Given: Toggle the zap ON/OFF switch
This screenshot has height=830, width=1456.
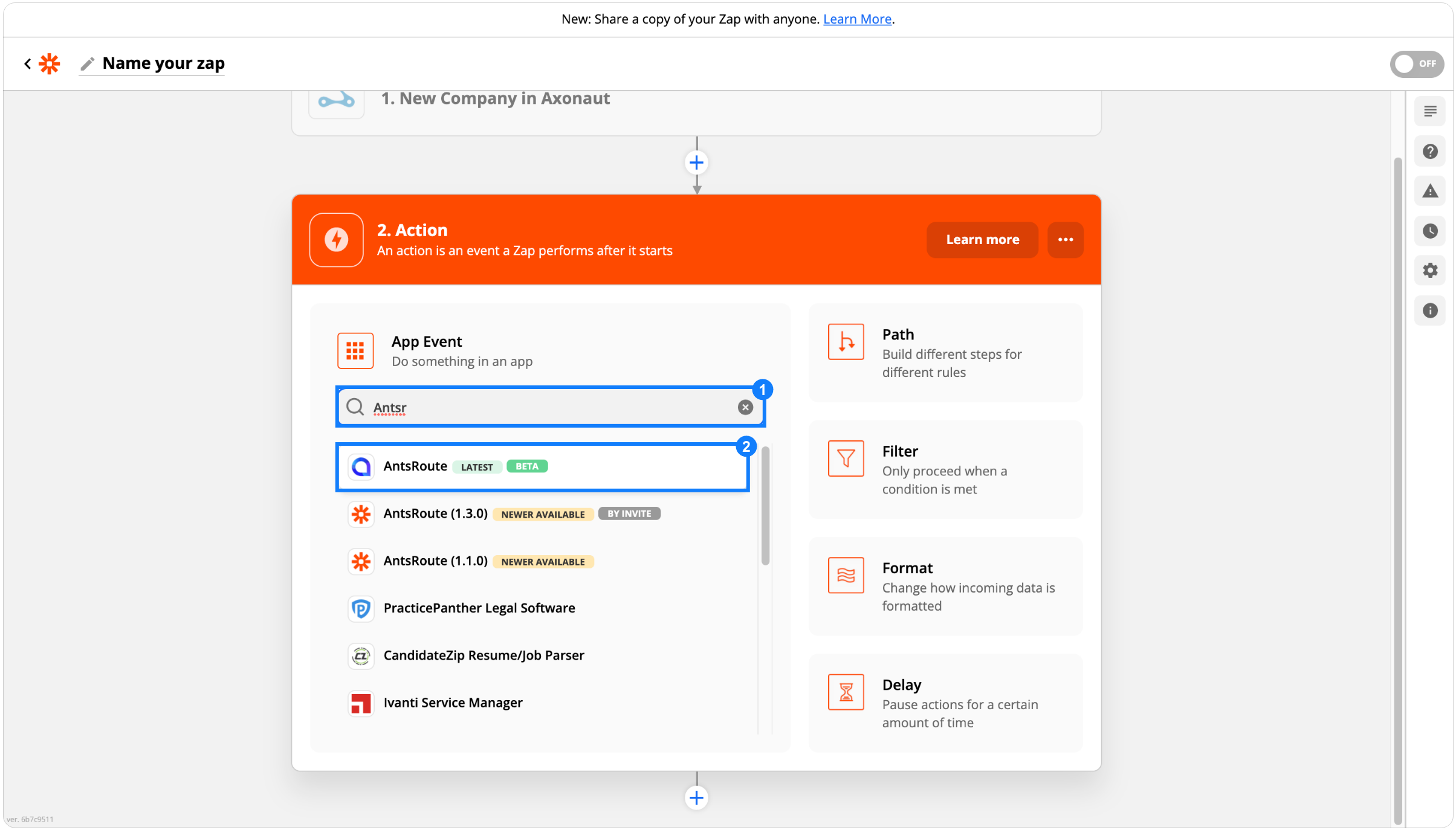Looking at the screenshot, I should click(1416, 64).
